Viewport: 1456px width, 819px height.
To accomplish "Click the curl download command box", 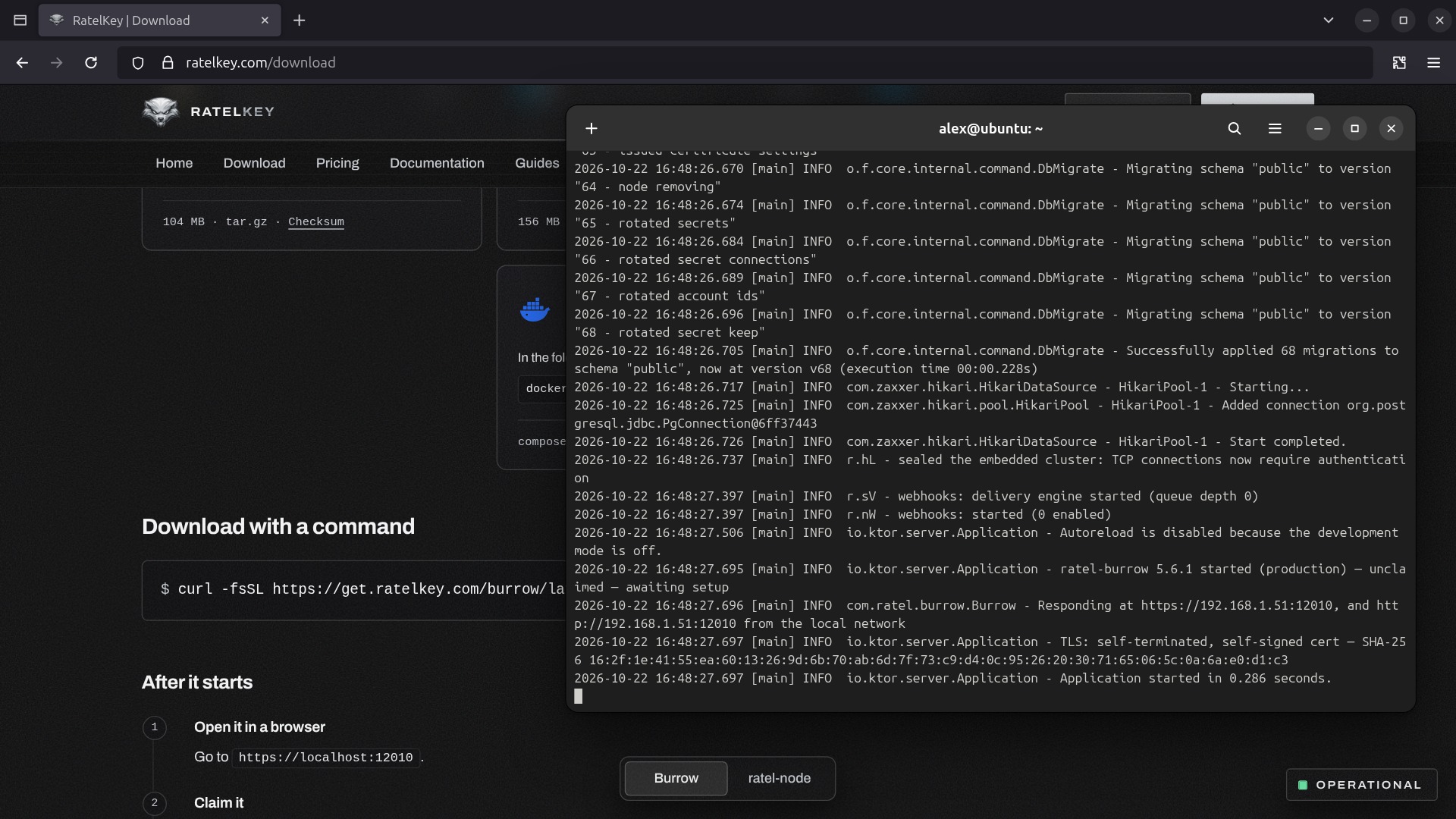I will (x=354, y=590).
